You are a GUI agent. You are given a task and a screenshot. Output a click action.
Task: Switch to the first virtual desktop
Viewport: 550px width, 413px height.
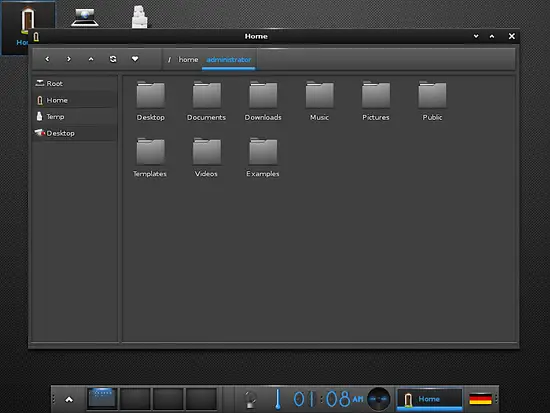coord(102,399)
